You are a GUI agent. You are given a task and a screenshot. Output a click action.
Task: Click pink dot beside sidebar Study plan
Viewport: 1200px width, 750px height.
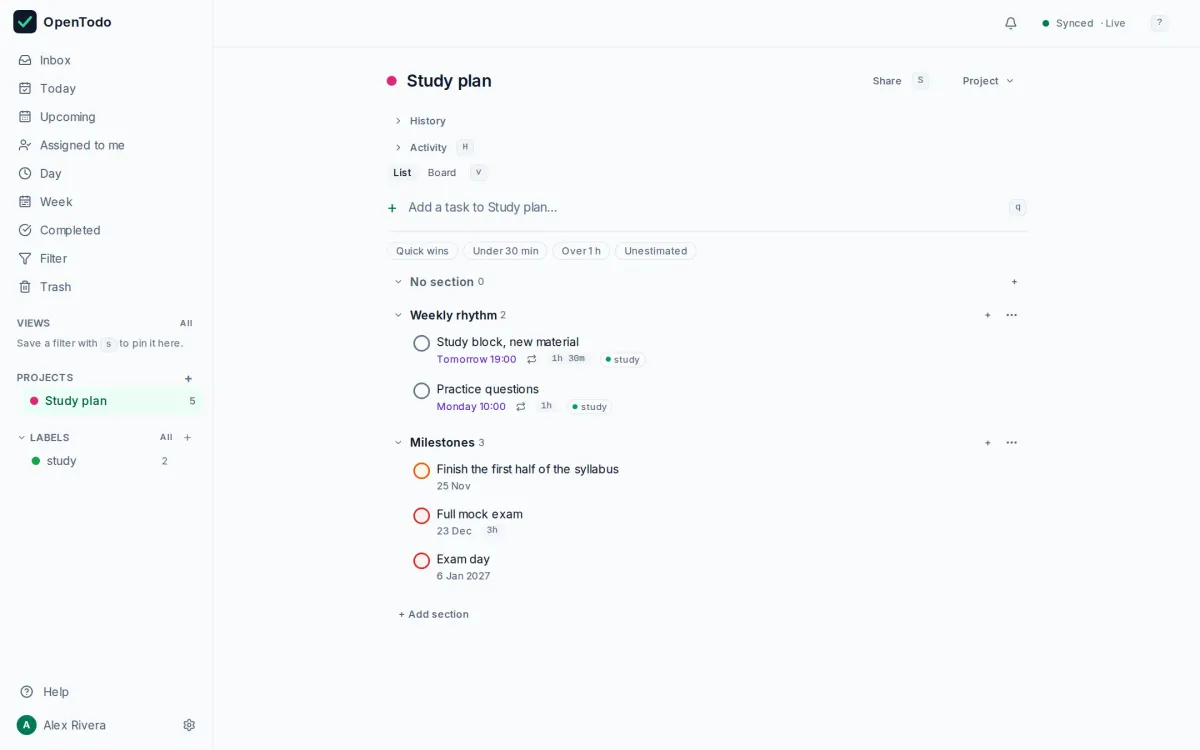(34, 401)
